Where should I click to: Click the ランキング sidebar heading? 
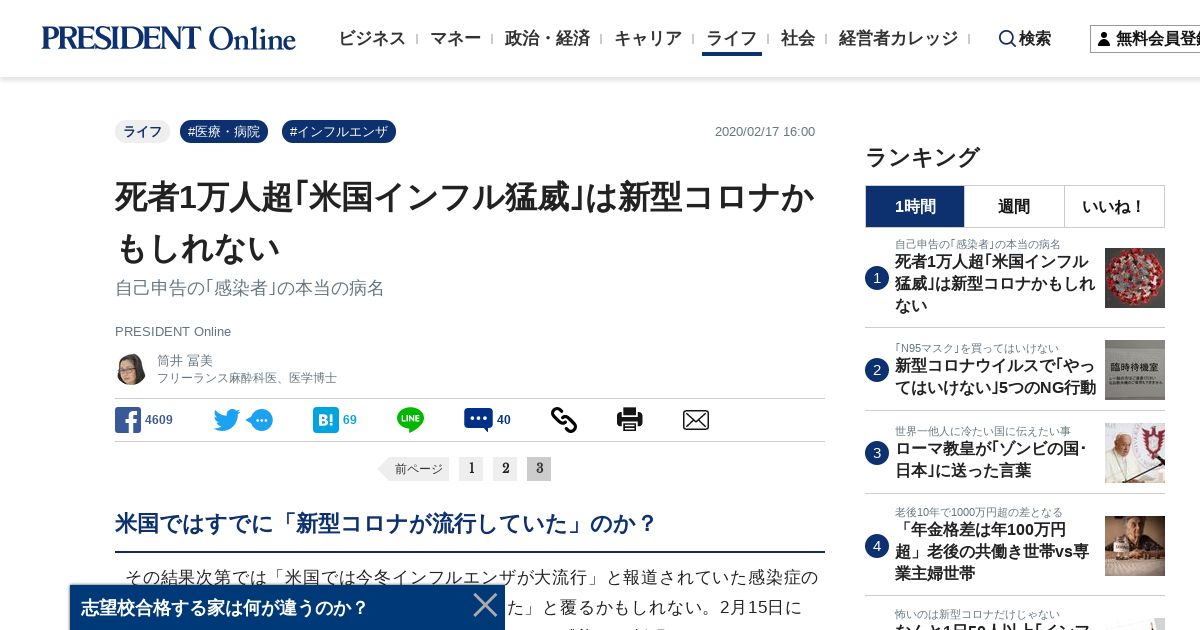(922, 157)
